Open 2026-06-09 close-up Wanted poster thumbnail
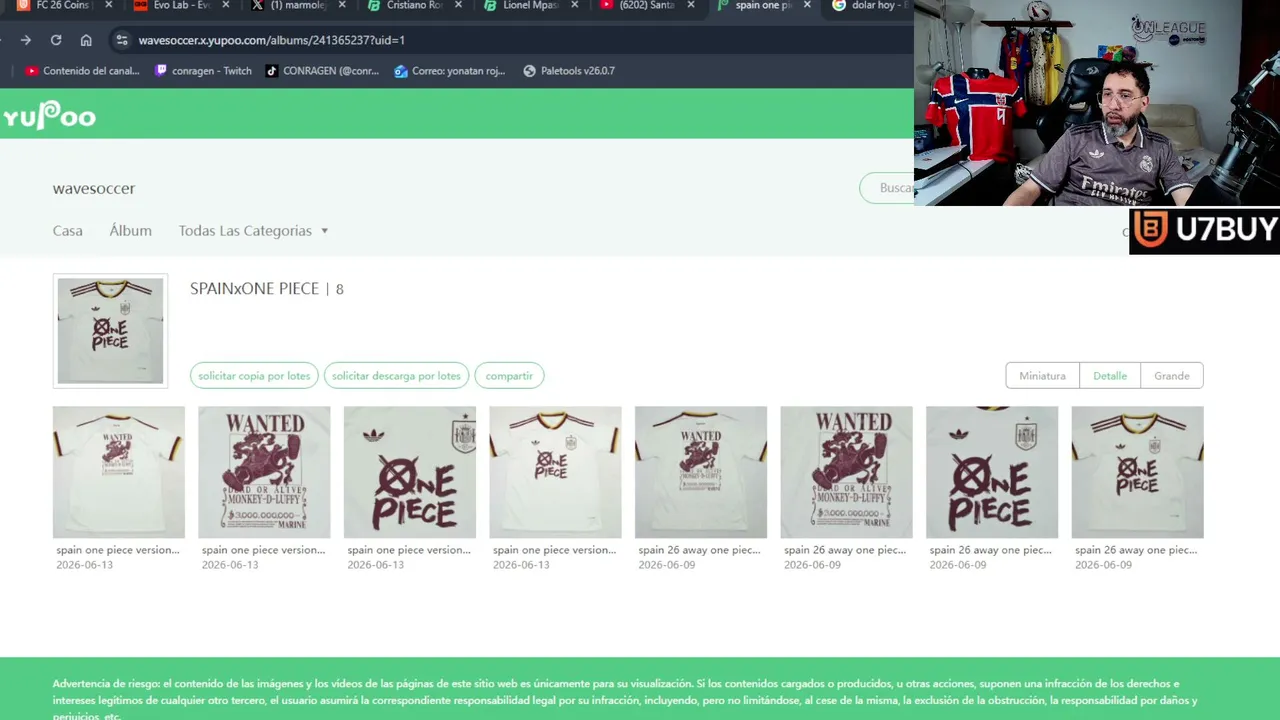Screen dimensions: 1280x720 tap(846, 472)
